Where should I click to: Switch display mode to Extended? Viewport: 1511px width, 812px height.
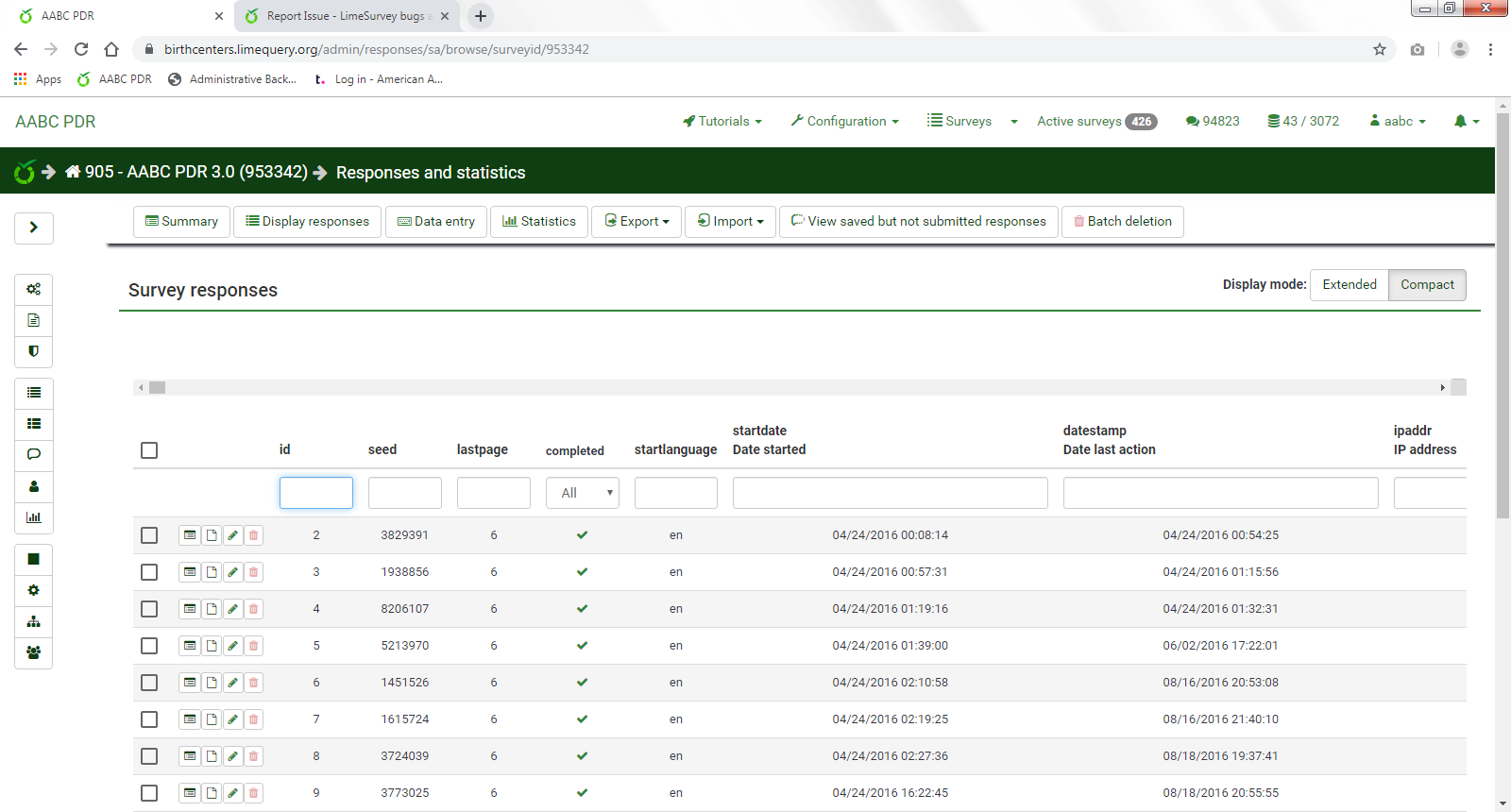click(x=1349, y=285)
